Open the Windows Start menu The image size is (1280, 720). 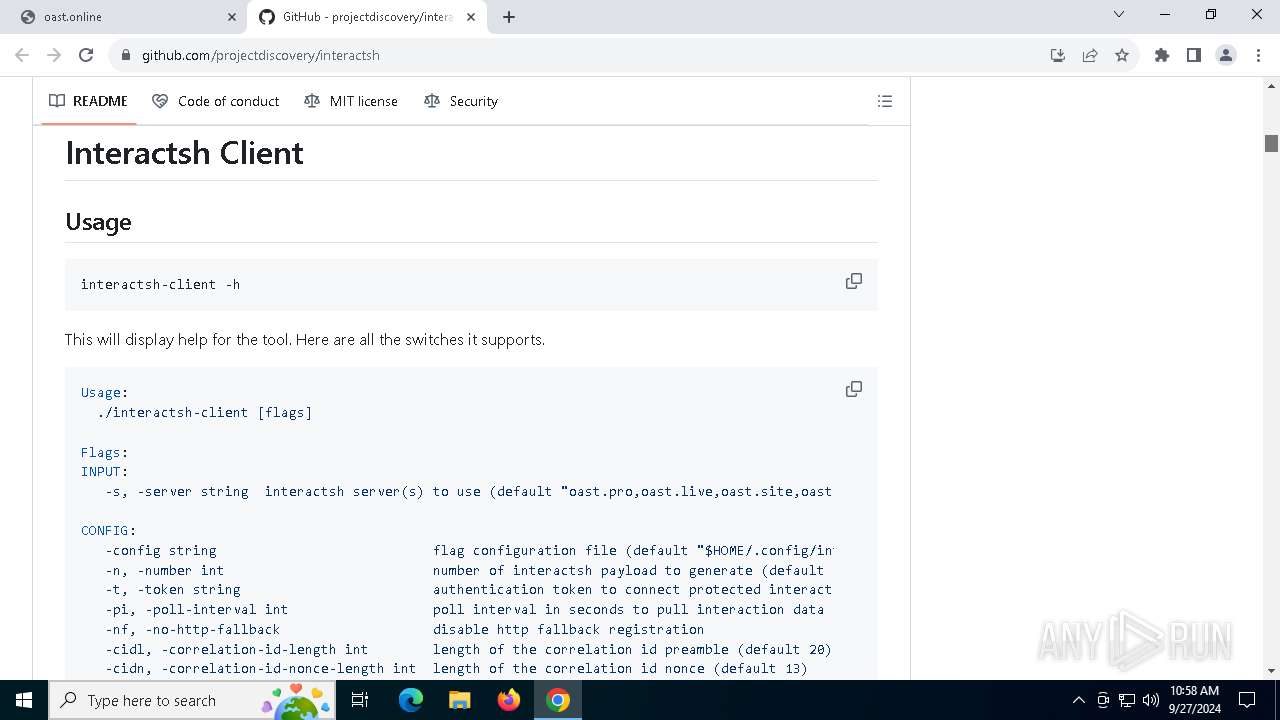pos(24,700)
